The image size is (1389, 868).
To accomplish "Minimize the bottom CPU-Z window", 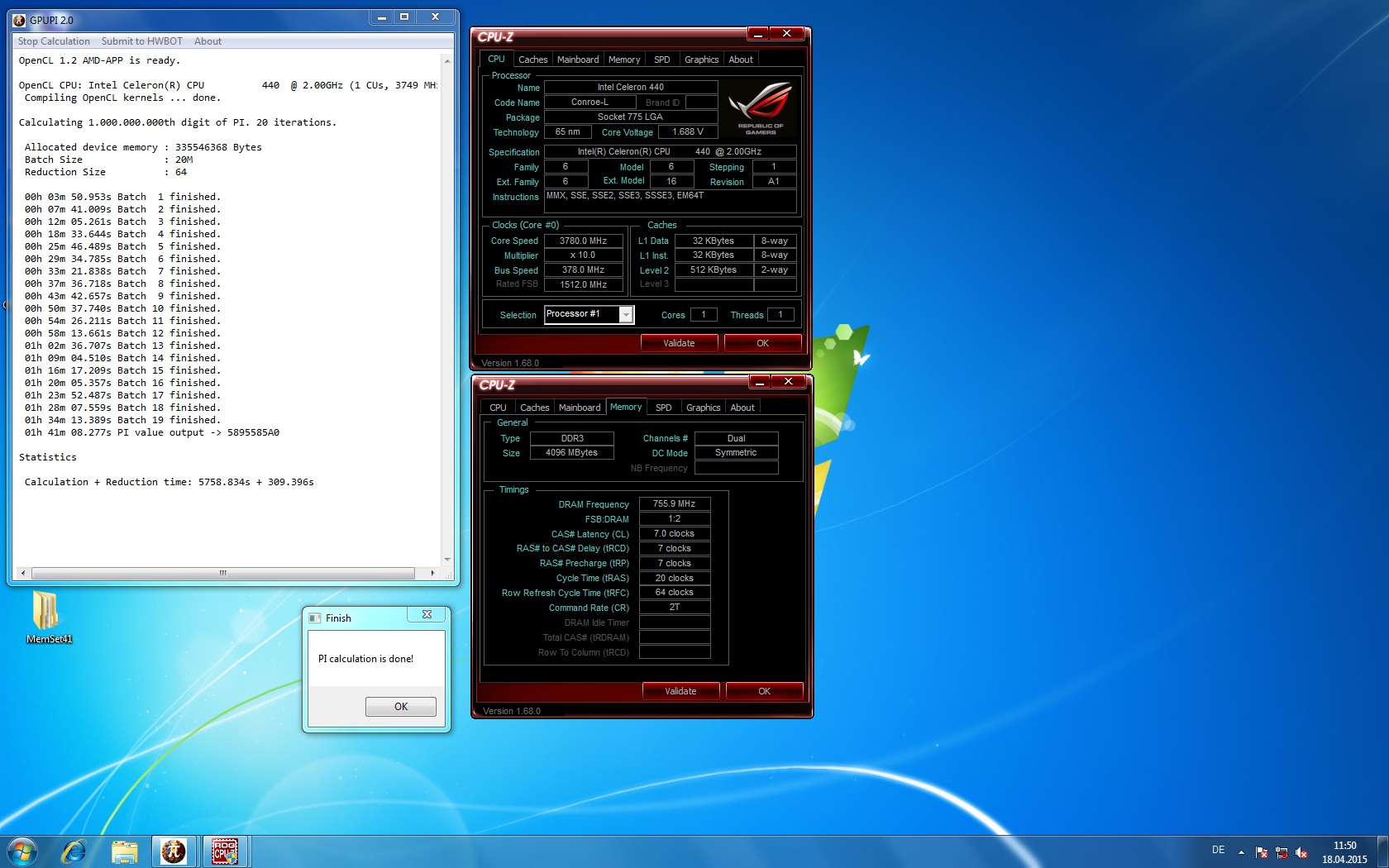I will pos(759,382).
